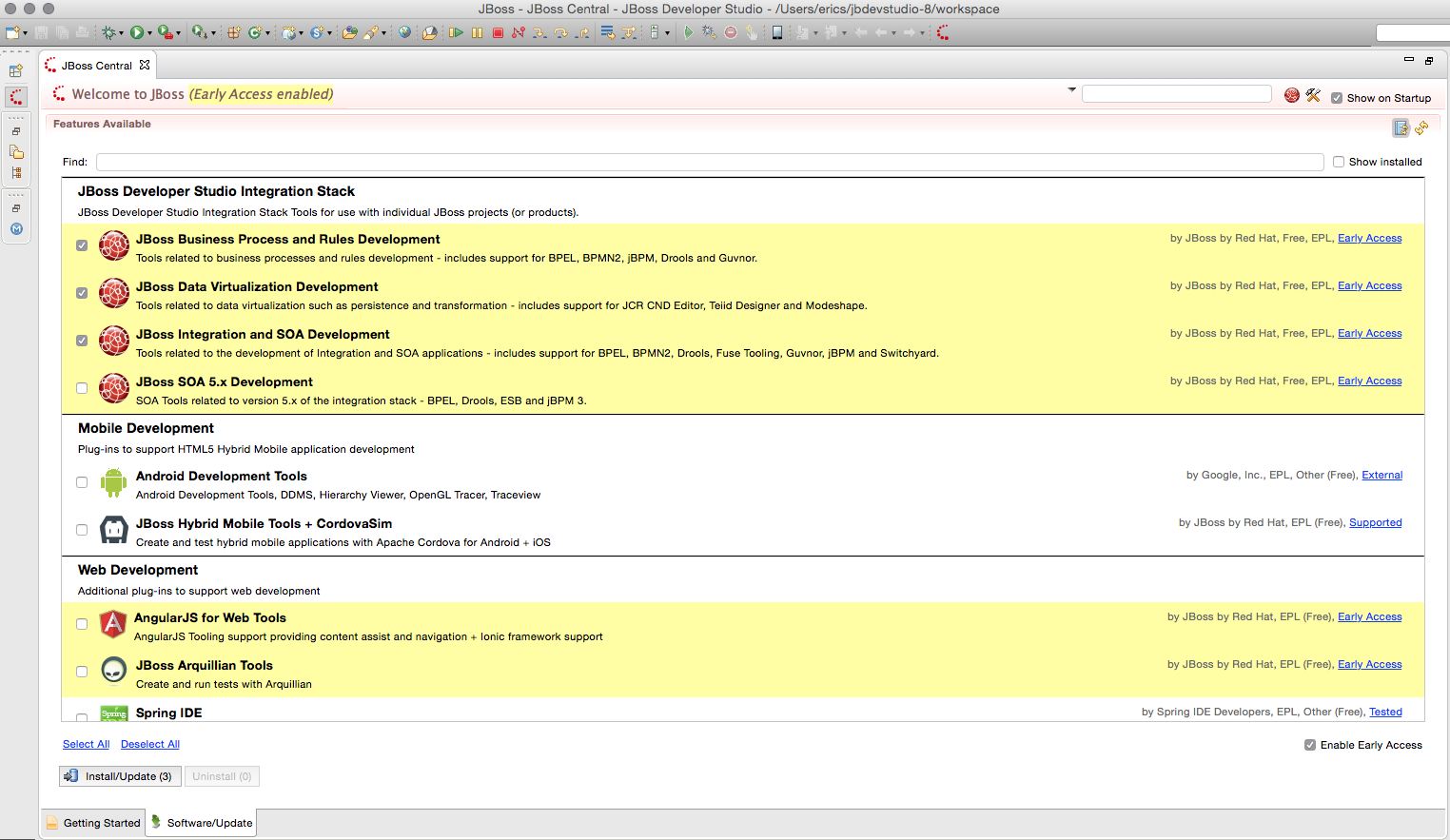Click the JBoss Central red dots toolbar icon

pyautogui.click(x=943, y=32)
